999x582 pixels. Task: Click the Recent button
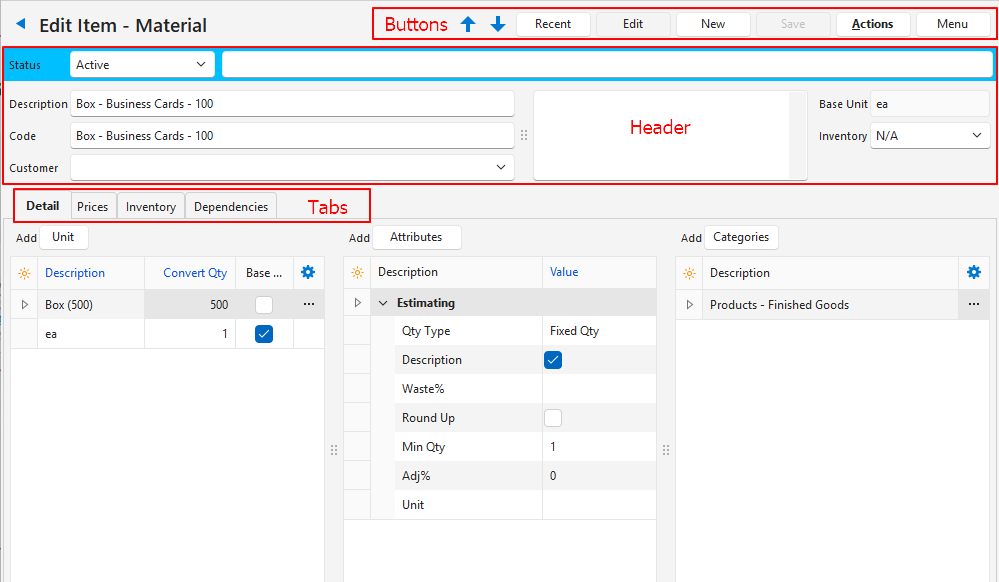553,24
